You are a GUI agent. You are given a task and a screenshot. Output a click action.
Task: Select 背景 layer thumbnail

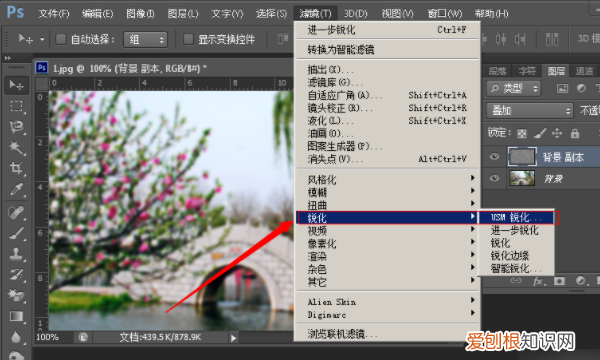[522, 178]
